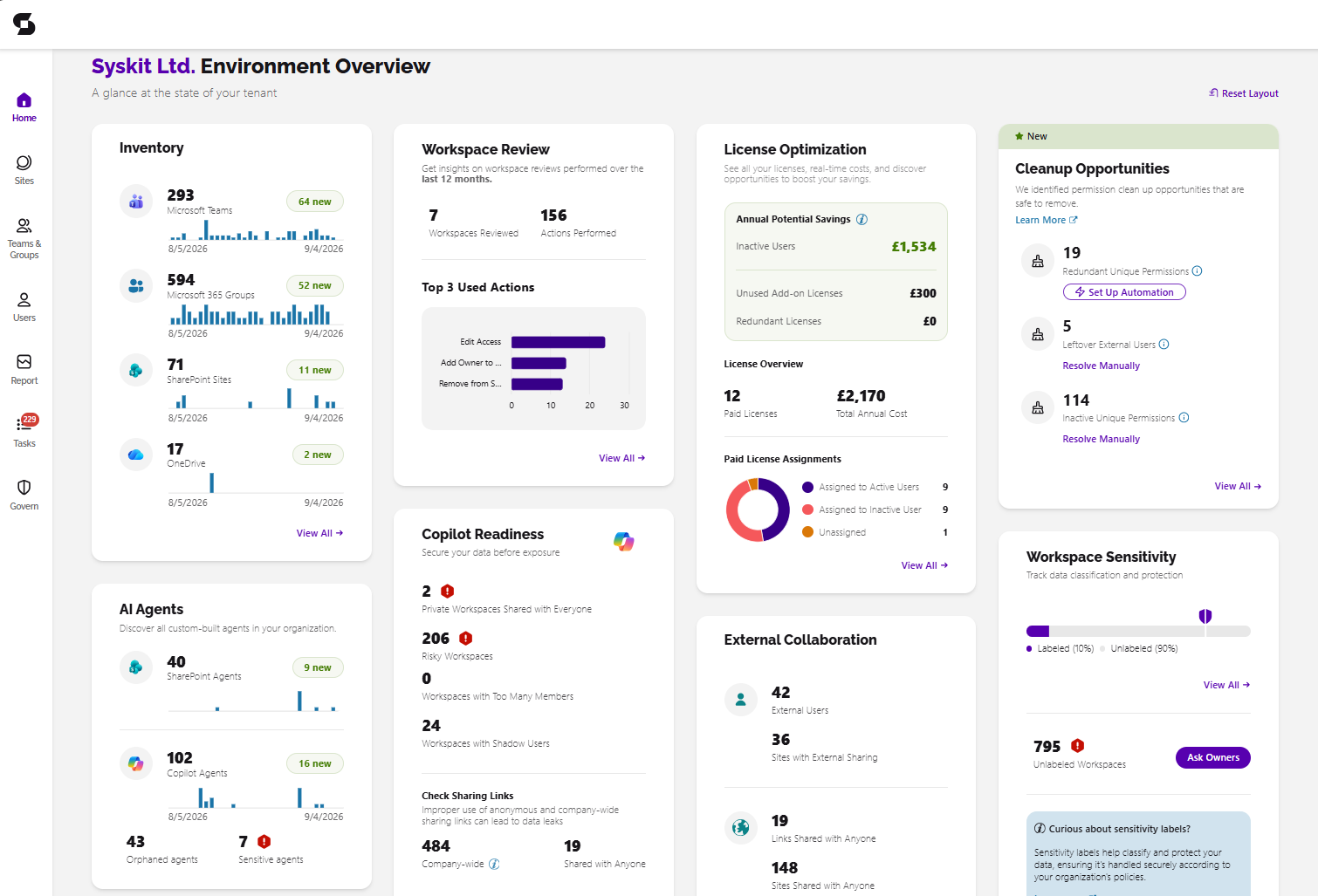1318x896 pixels.
Task: Open View All in the Inventory card
Action: (319, 533)
